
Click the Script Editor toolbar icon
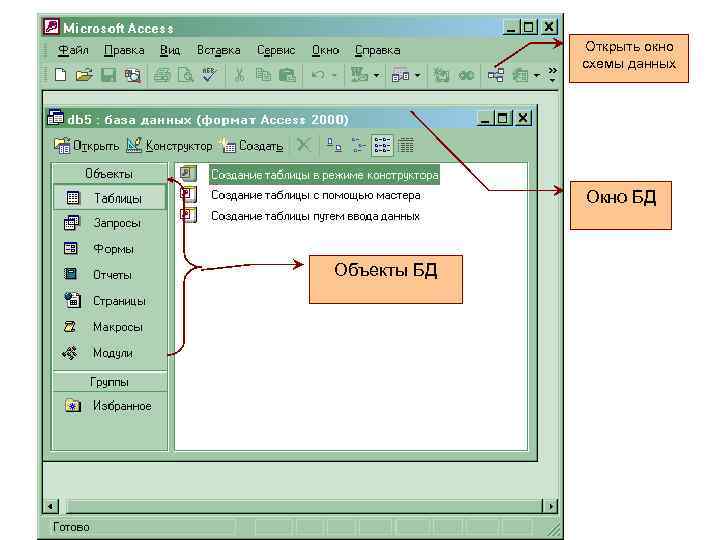click(x=466, y=75)
